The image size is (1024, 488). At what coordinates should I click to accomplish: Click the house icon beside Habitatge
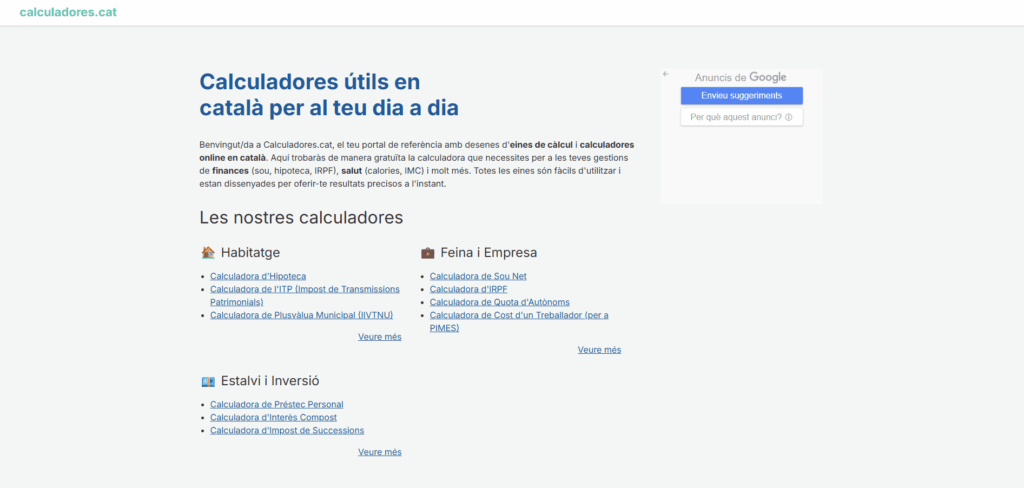coord(208,252)
